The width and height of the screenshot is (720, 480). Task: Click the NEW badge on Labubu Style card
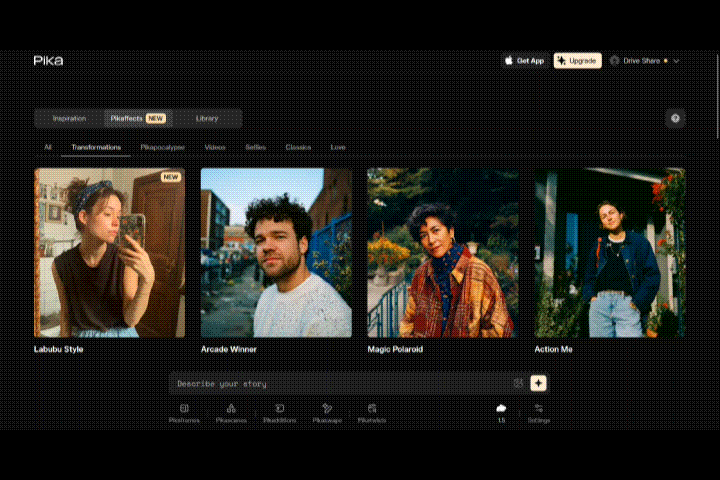[171, 177]
